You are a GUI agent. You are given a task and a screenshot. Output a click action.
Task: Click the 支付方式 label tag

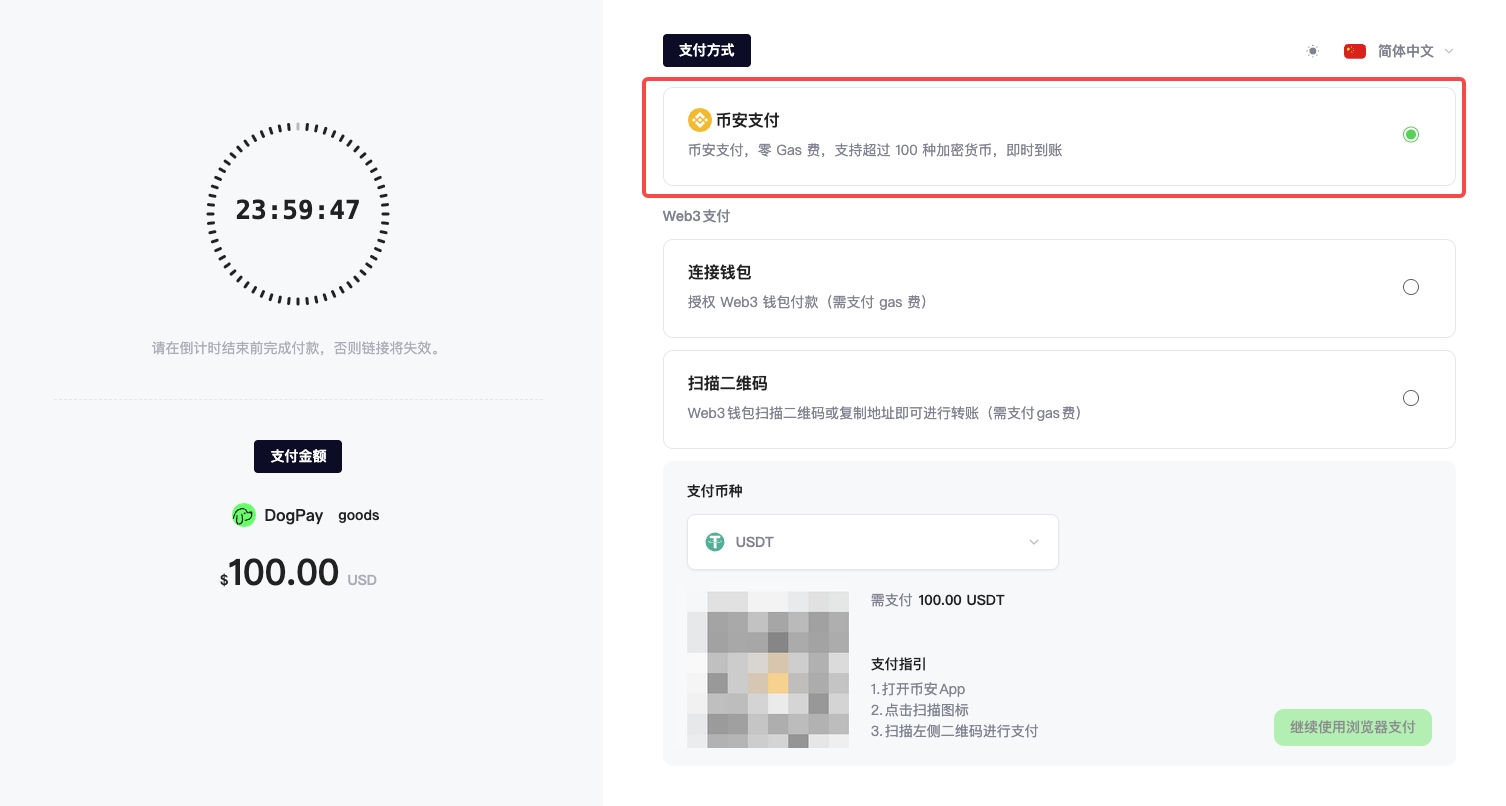point(707,50)
